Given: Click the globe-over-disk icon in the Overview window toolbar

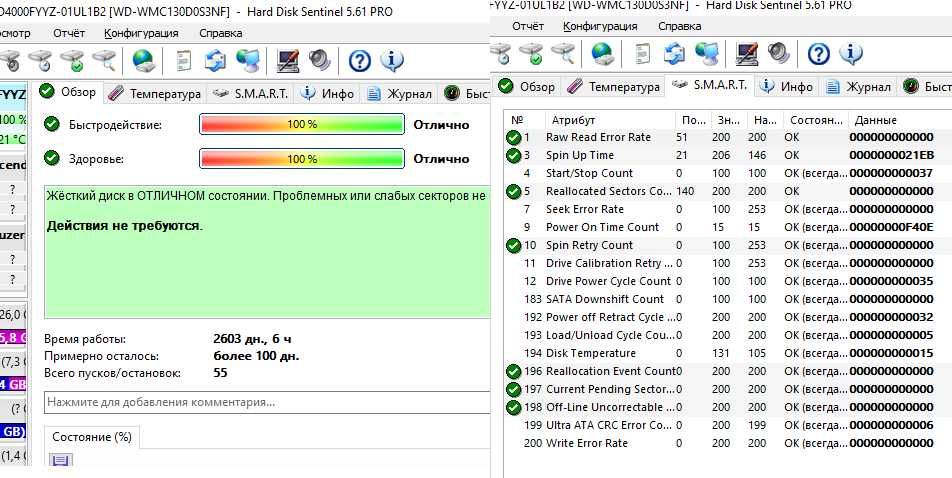Looking at the screenshot, I should coord(143,60).
